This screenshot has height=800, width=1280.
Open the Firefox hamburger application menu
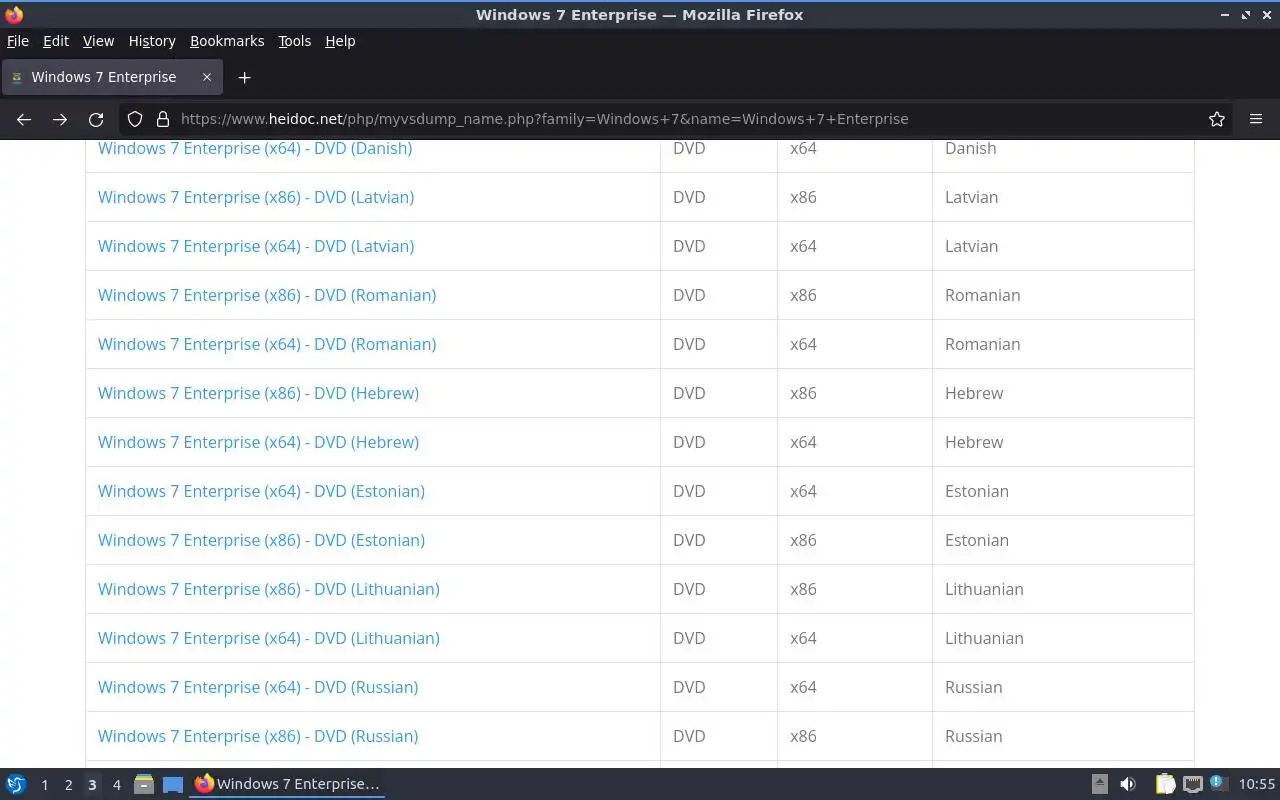click(x=1256, y=119)
